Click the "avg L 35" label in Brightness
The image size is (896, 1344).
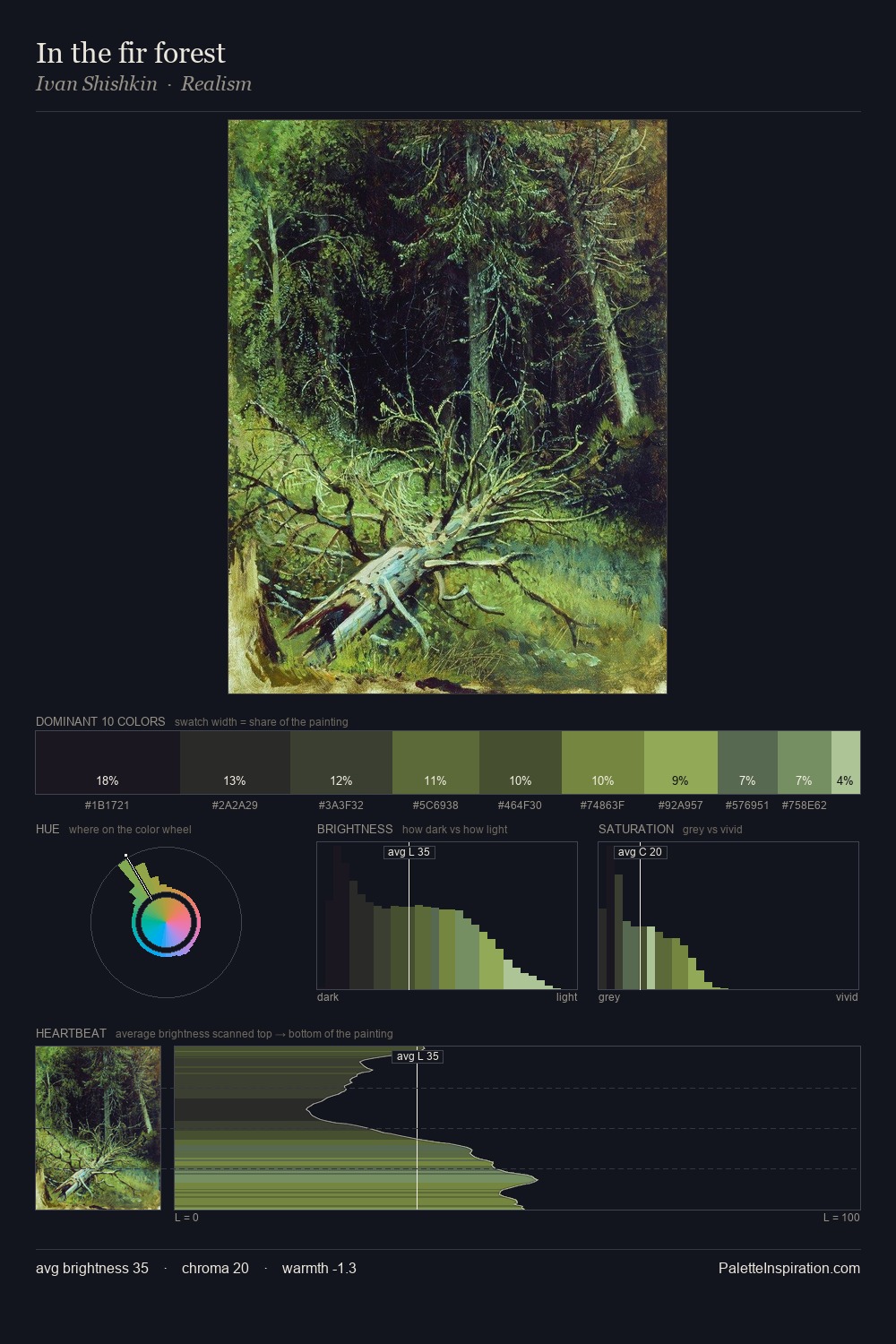pyautogui.click(x=409, y=852)
